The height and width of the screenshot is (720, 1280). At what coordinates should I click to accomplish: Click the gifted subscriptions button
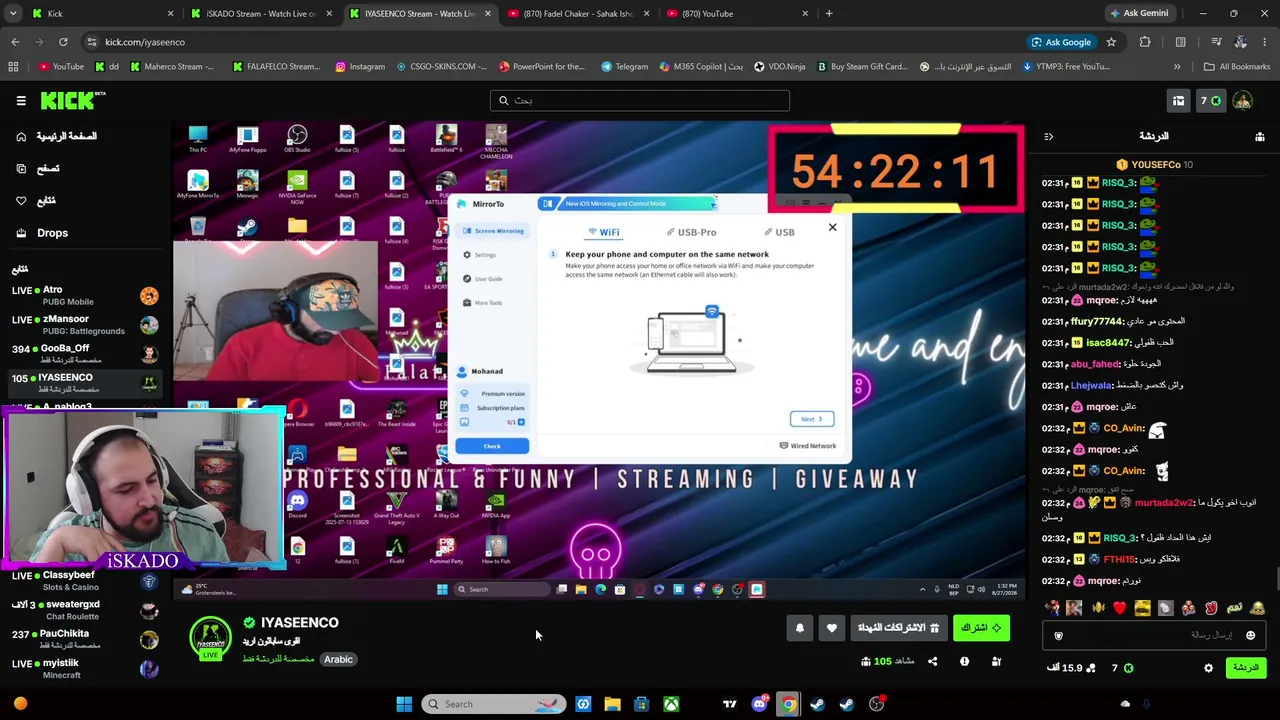[x=898, y=628]
